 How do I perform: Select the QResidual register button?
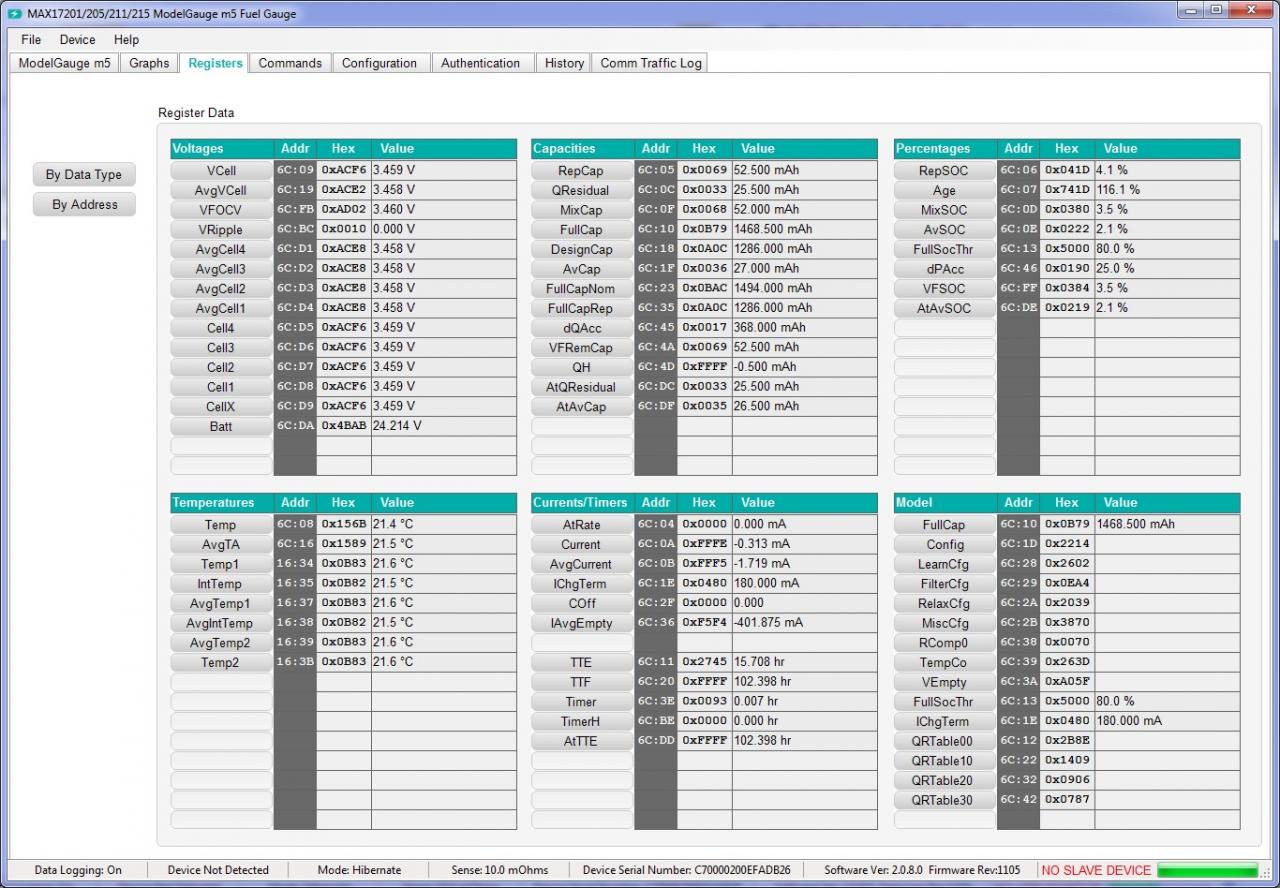coord(582,190)
